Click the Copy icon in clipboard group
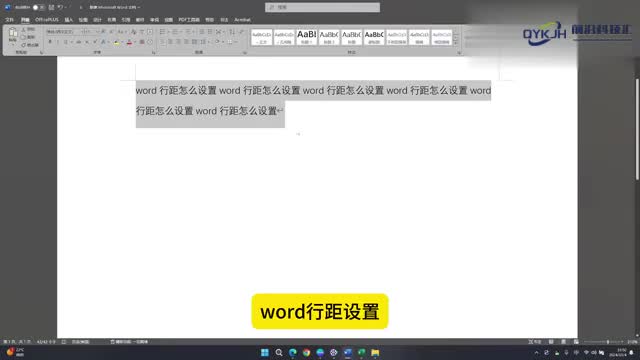Viewport: 640px width, 360px height. click(x=23, y=37)
